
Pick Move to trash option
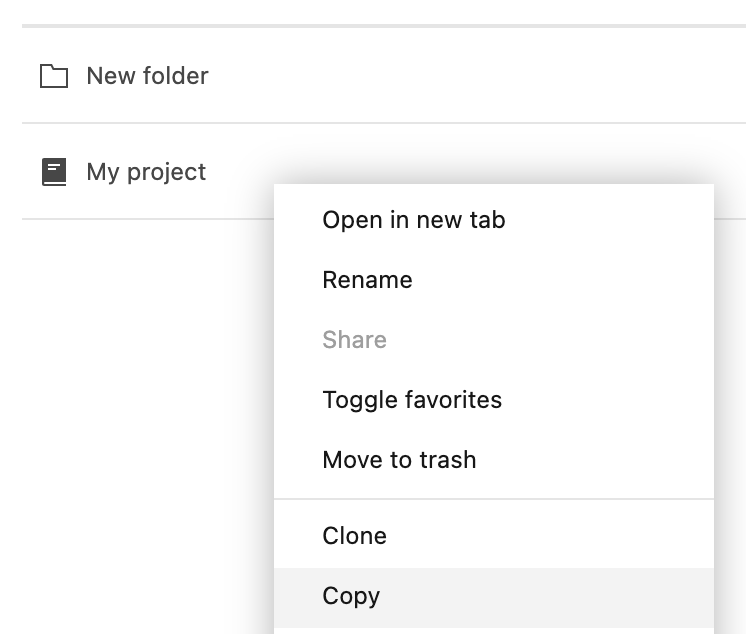click(399, 460)
